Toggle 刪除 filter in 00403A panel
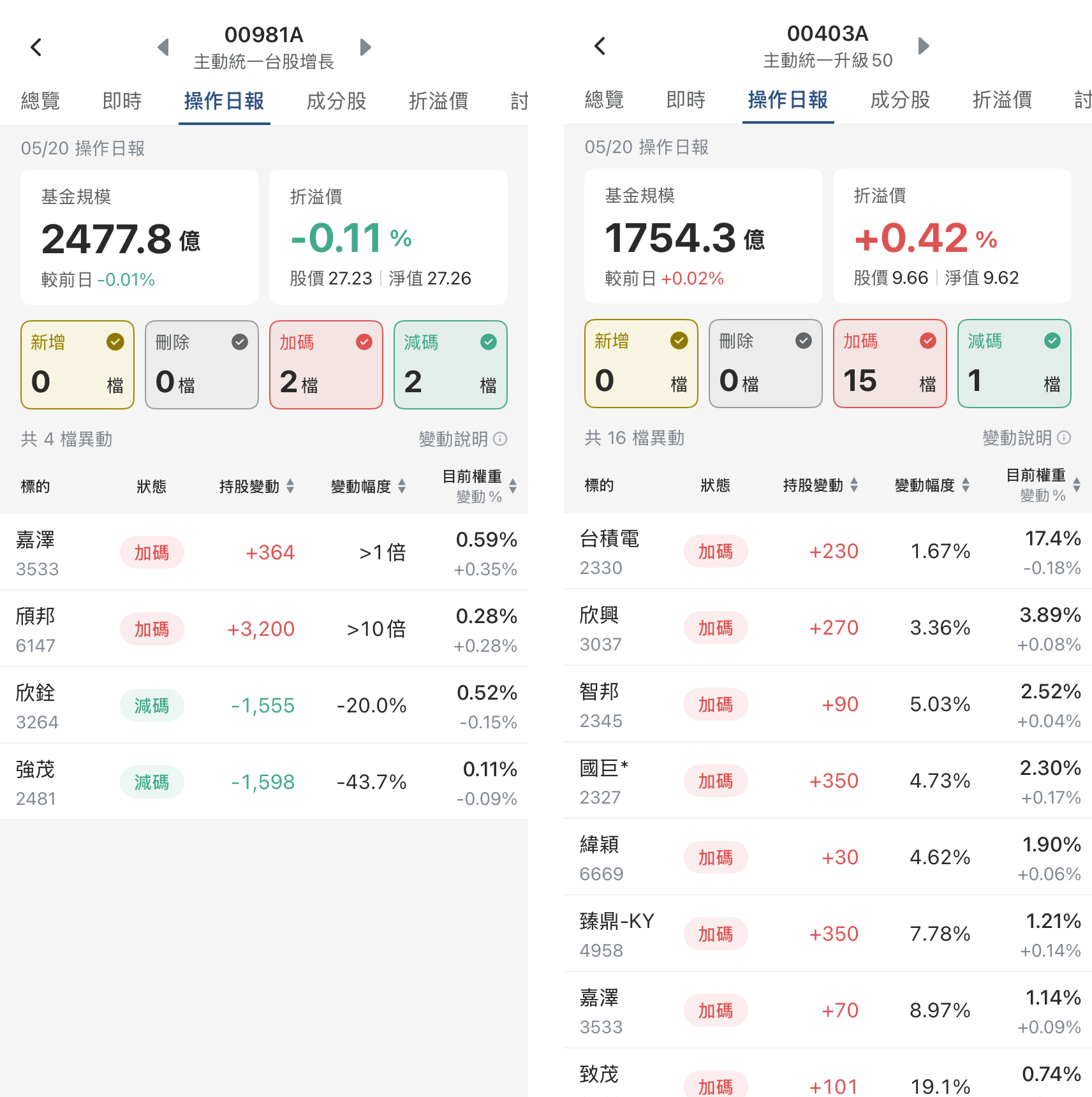Viewport: 1092px width, 1097px height. (765, 363)
